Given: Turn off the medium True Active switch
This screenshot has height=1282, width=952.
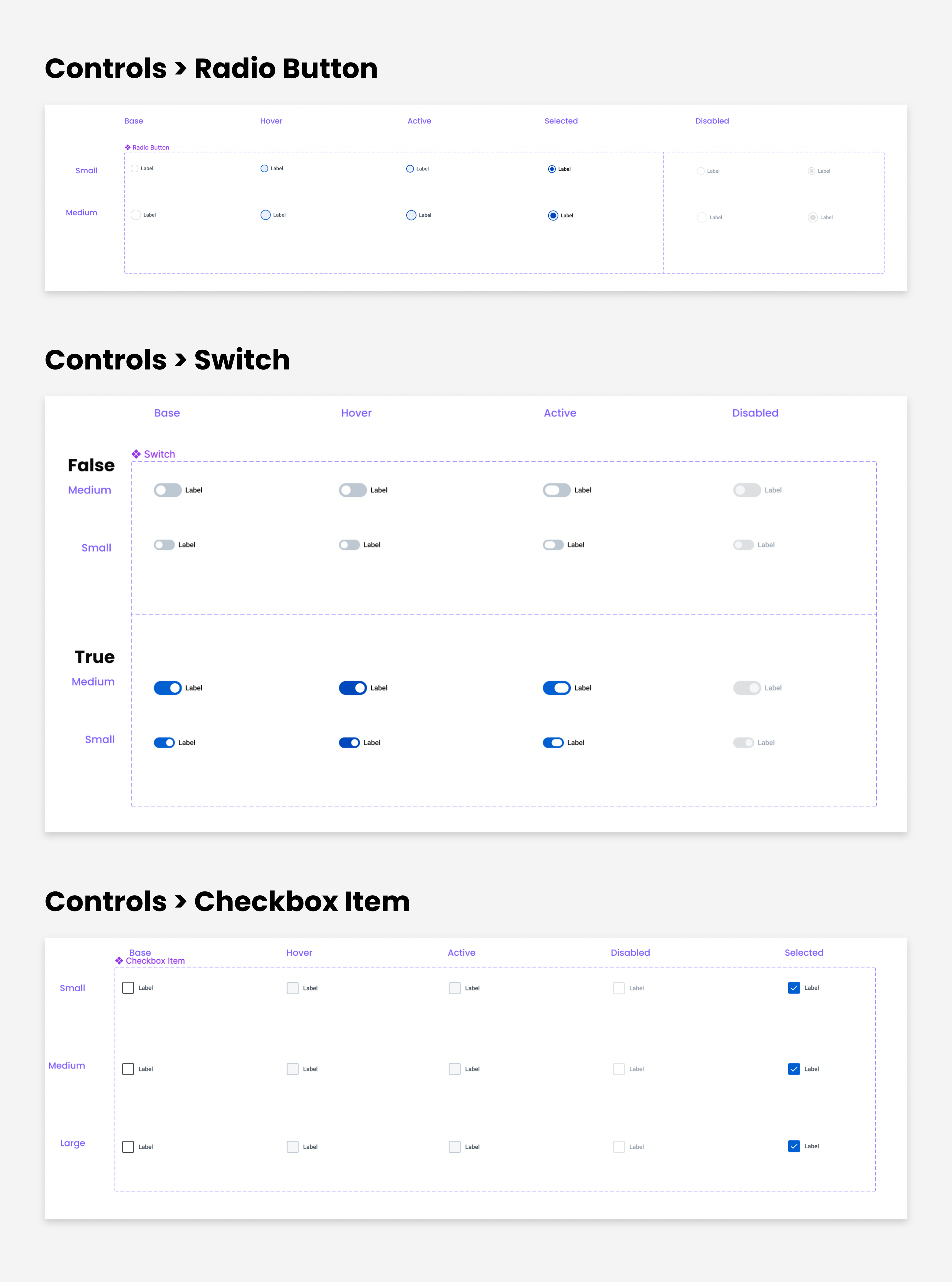Looking at the screenshot, I should [x=557, y=688].
